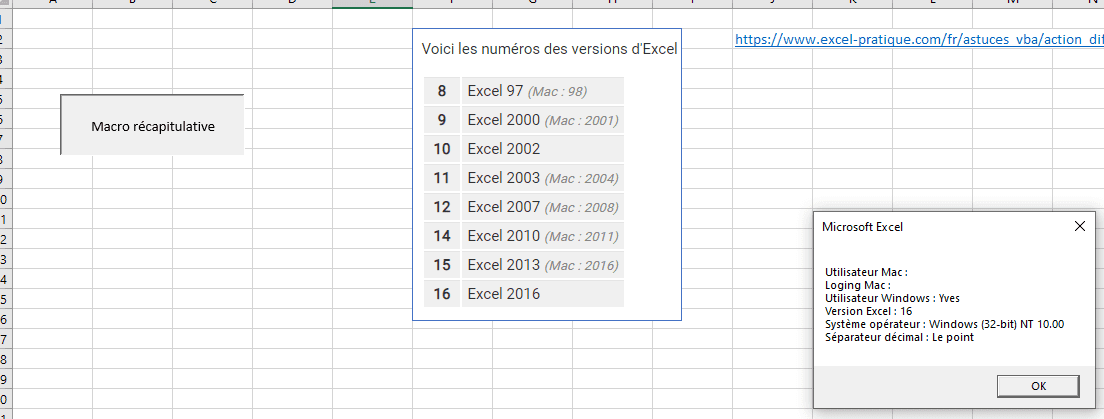
Task: Close the Microsoft Excel dialog
Action: 1079,226
